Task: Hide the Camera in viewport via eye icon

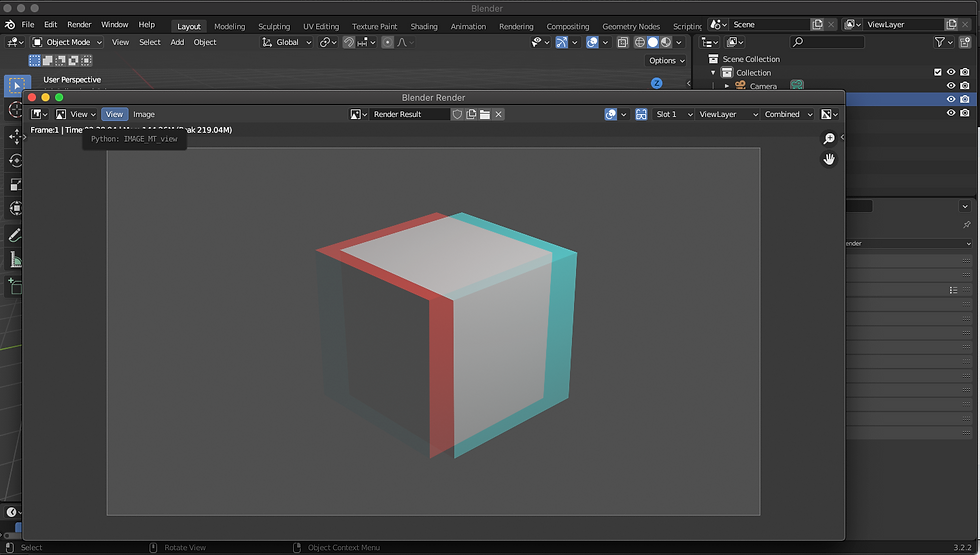Action: coord(951,86)
